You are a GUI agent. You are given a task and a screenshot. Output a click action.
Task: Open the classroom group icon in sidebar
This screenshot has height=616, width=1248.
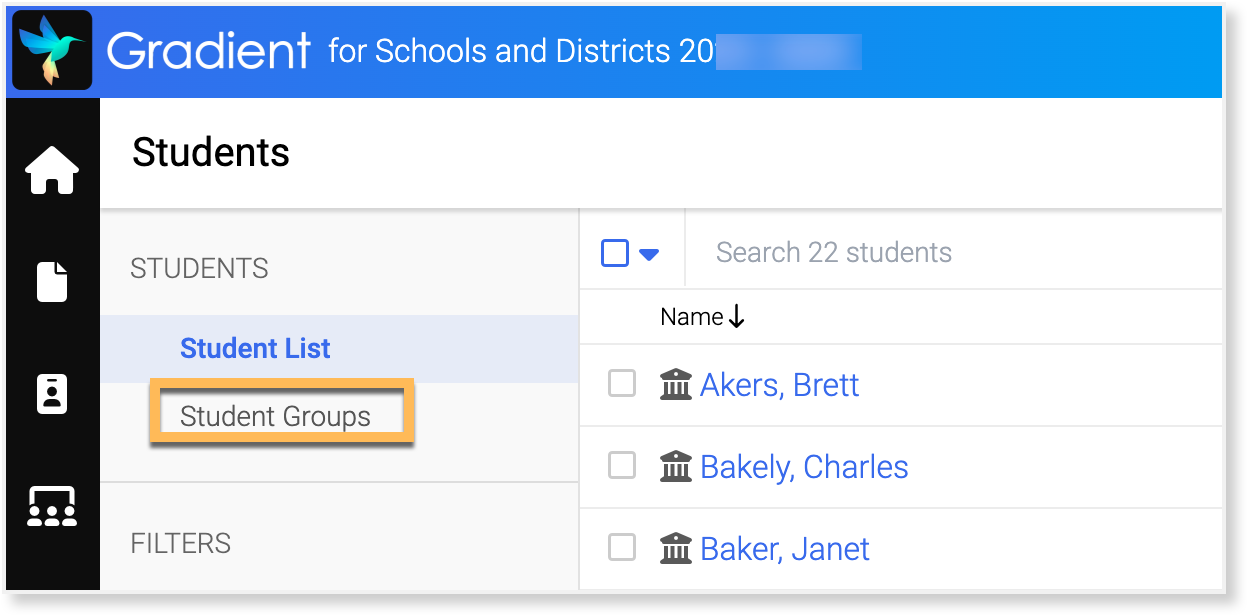click(x=52, y=507)
